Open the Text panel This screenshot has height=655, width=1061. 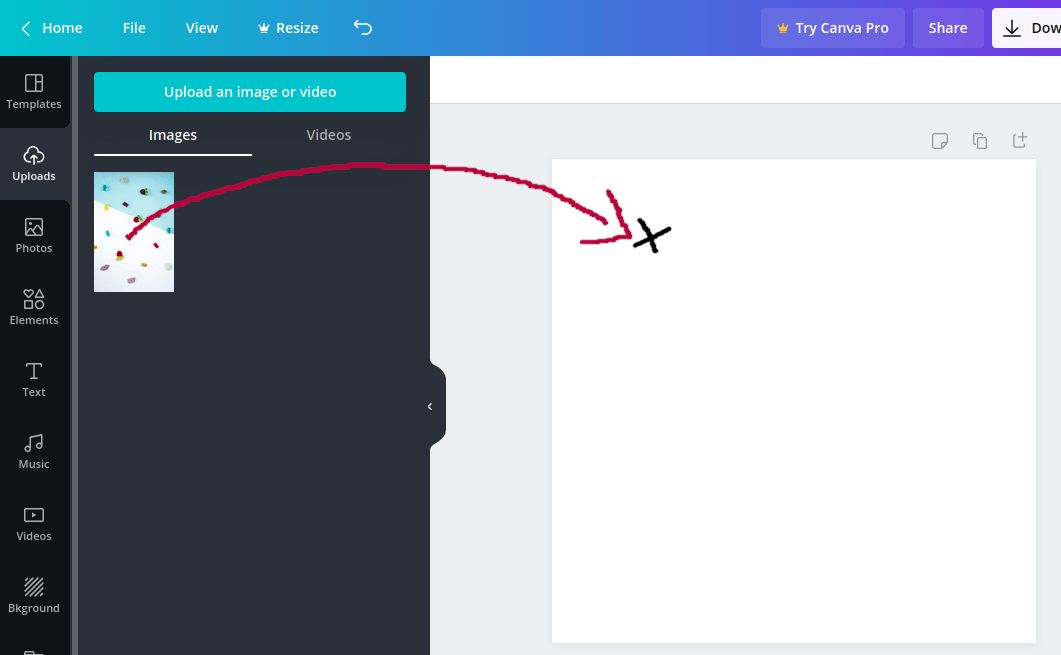pyautogui.click(x=34, y=378)
